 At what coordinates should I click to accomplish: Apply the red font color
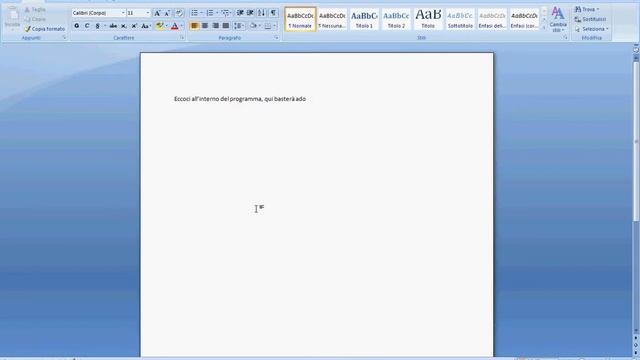[x=175, y=26]
